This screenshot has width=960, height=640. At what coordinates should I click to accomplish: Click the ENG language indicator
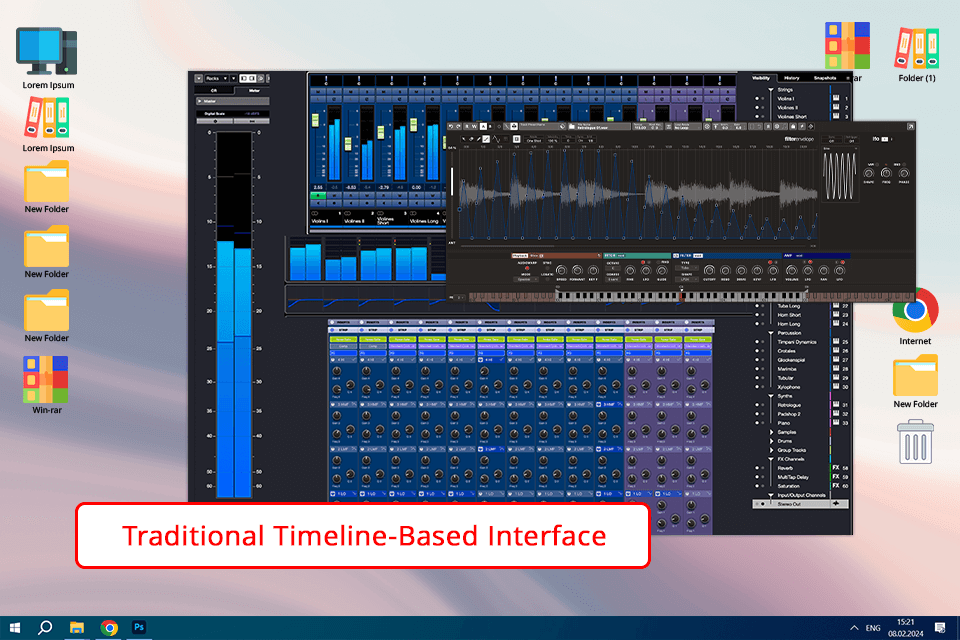click(x=873, y=628)
